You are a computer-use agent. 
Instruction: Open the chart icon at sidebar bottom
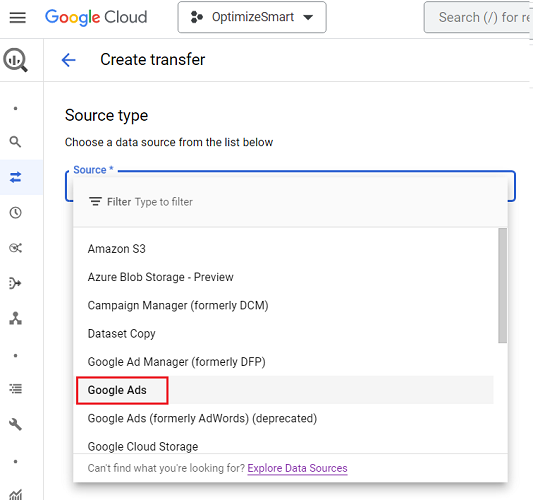[x=15, y=494]
